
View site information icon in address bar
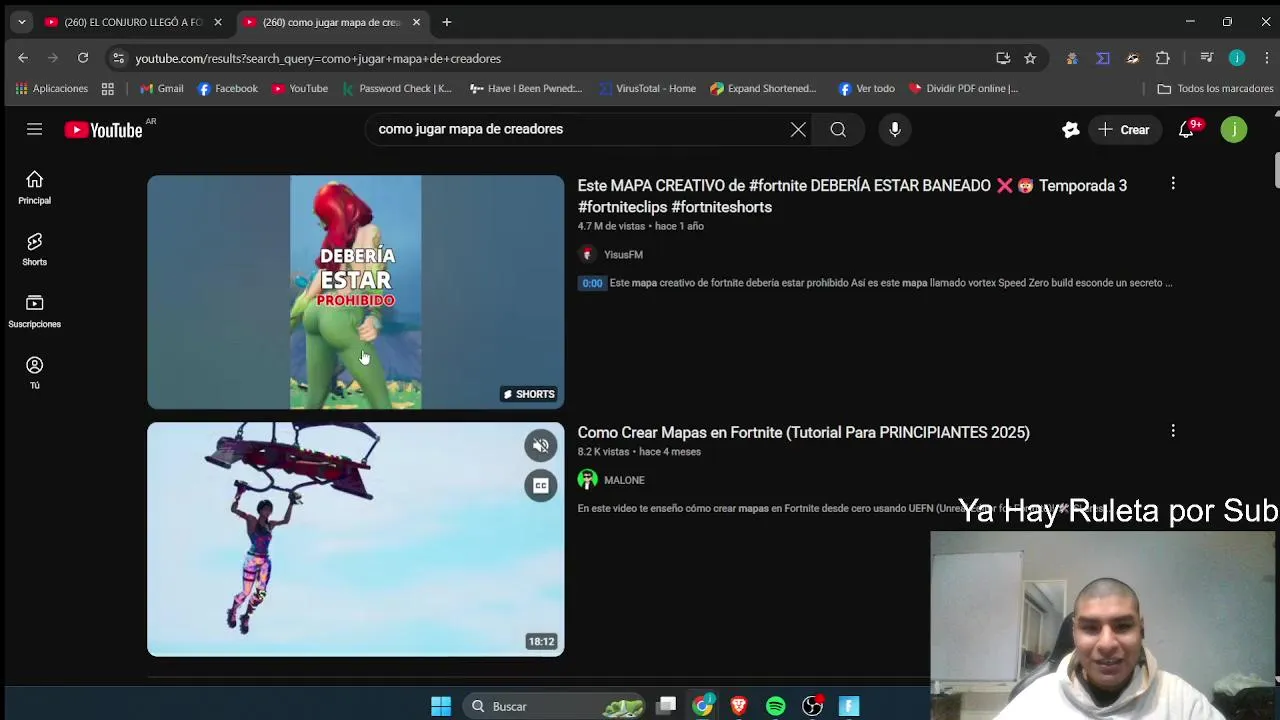tap(118, 58)
